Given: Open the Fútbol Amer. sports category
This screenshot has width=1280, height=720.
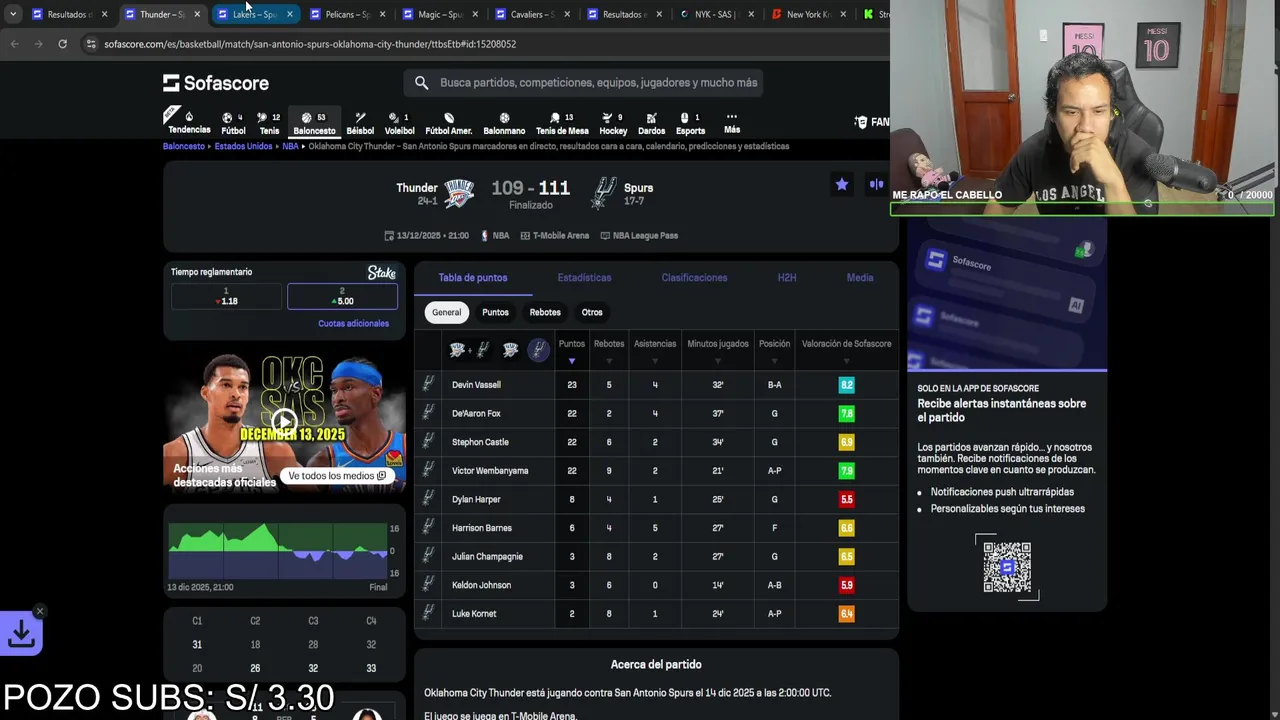Looking at the screenshot, I should pos(448,123).
